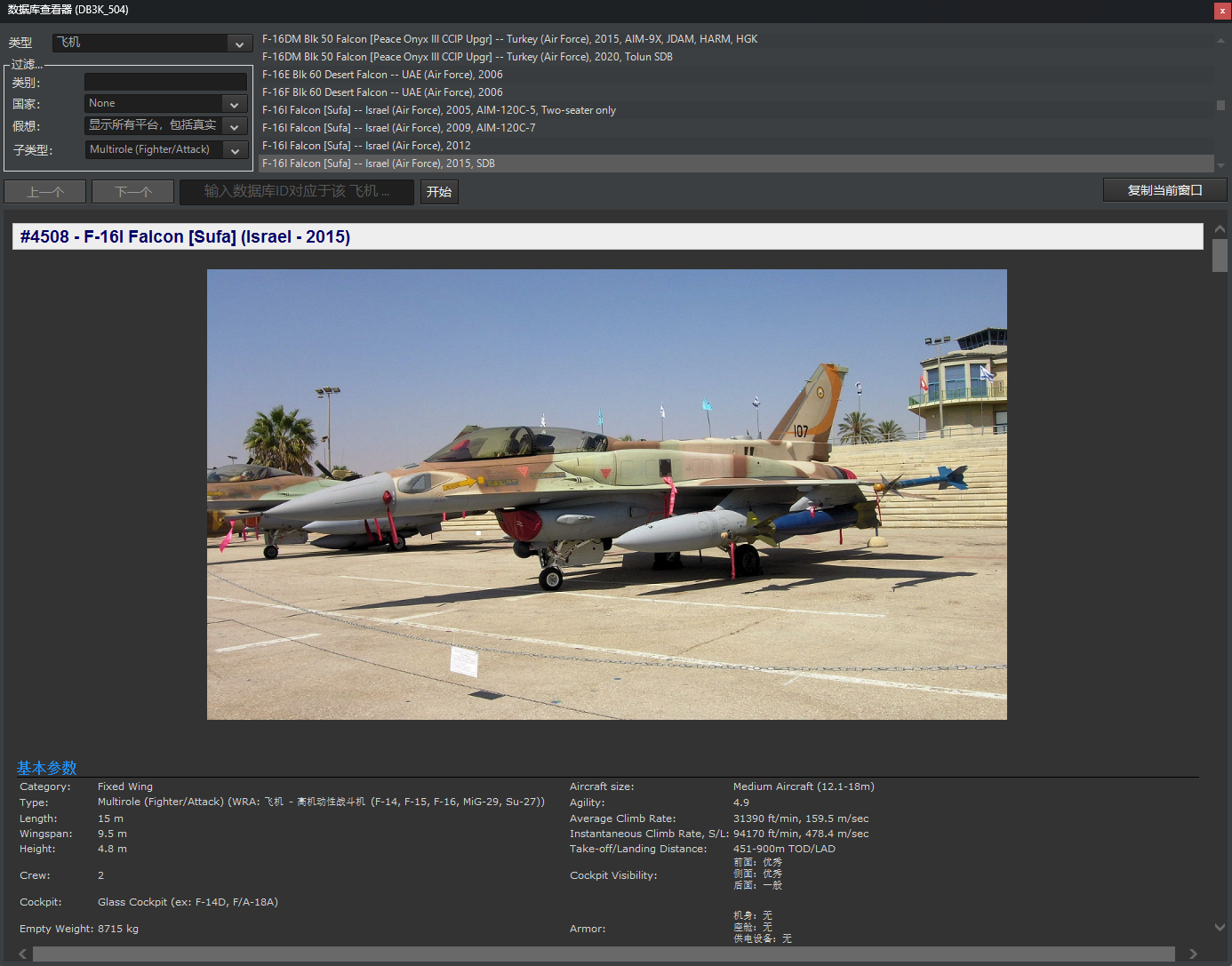Click the 复制当前窗口 button
The height and width of the screenshot is (966, 1232).
pyautogui.click(x=1164, y=190)
